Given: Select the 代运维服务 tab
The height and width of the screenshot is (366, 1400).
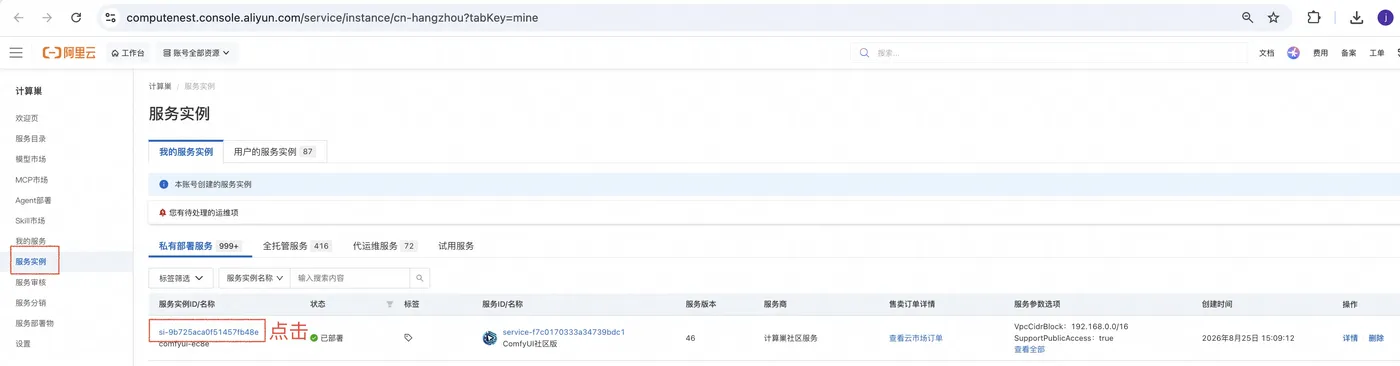Looking at the screenshot, I should (385, 245).
